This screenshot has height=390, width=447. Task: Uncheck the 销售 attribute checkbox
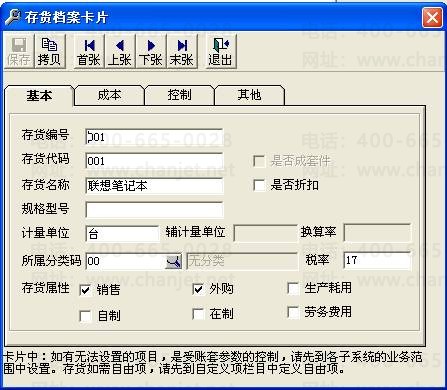(x=86, y=290)
